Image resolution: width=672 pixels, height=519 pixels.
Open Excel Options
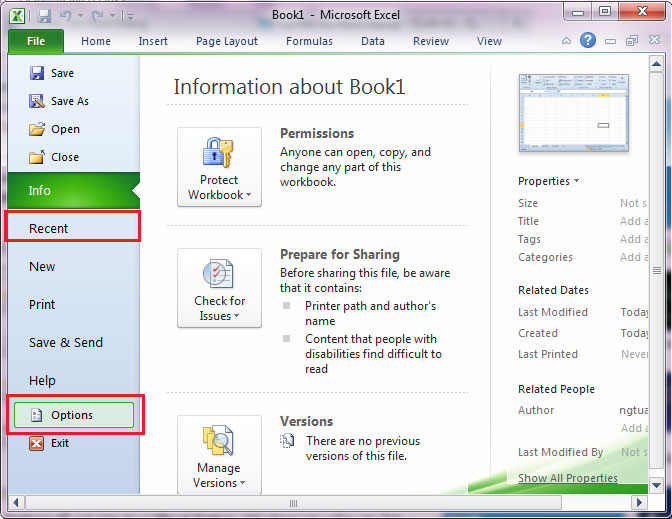coord(74,415)
